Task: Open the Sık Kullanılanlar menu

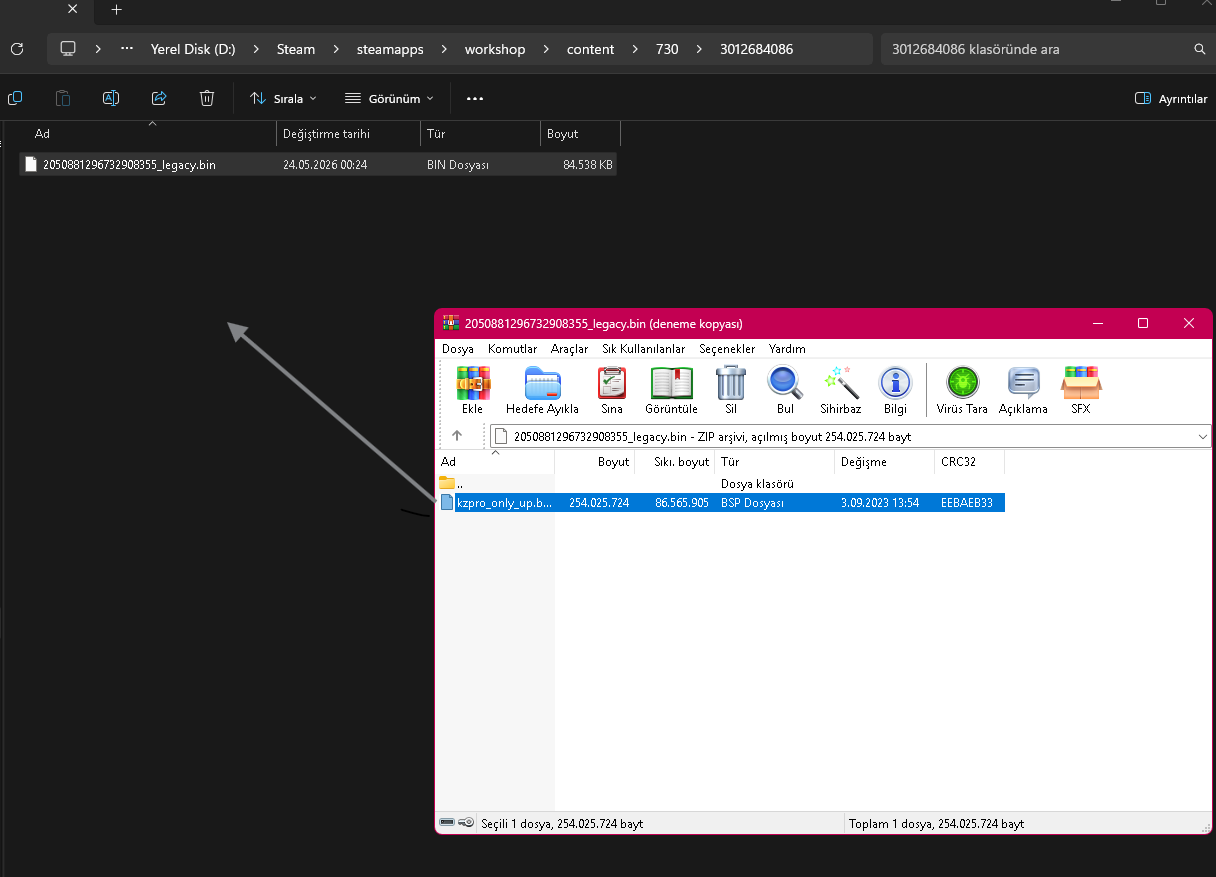Action: tap(643, 349)
